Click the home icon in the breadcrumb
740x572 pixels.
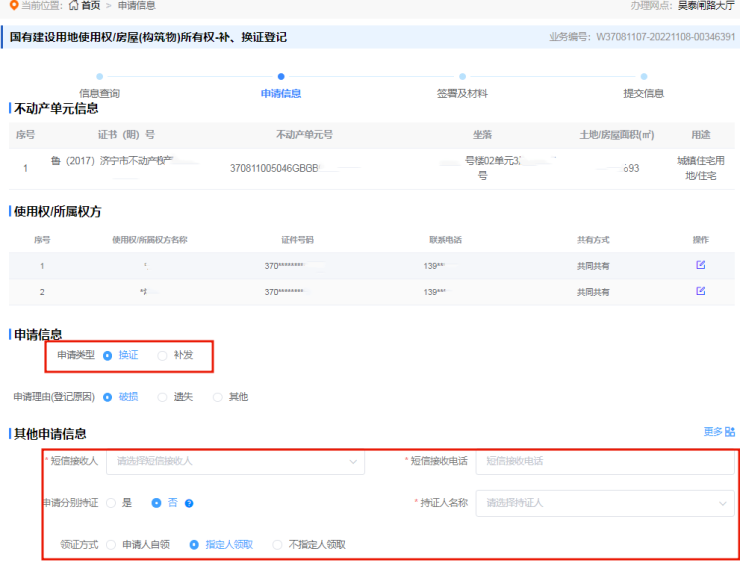click(74, 6)
